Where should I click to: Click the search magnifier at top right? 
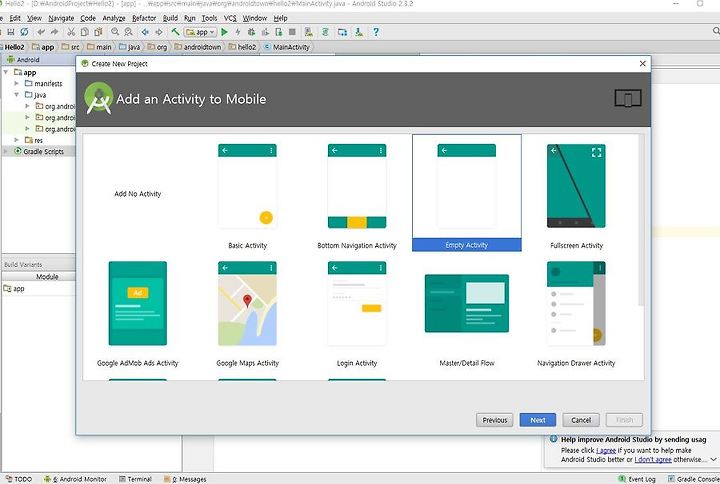click(x=716, y=31)
